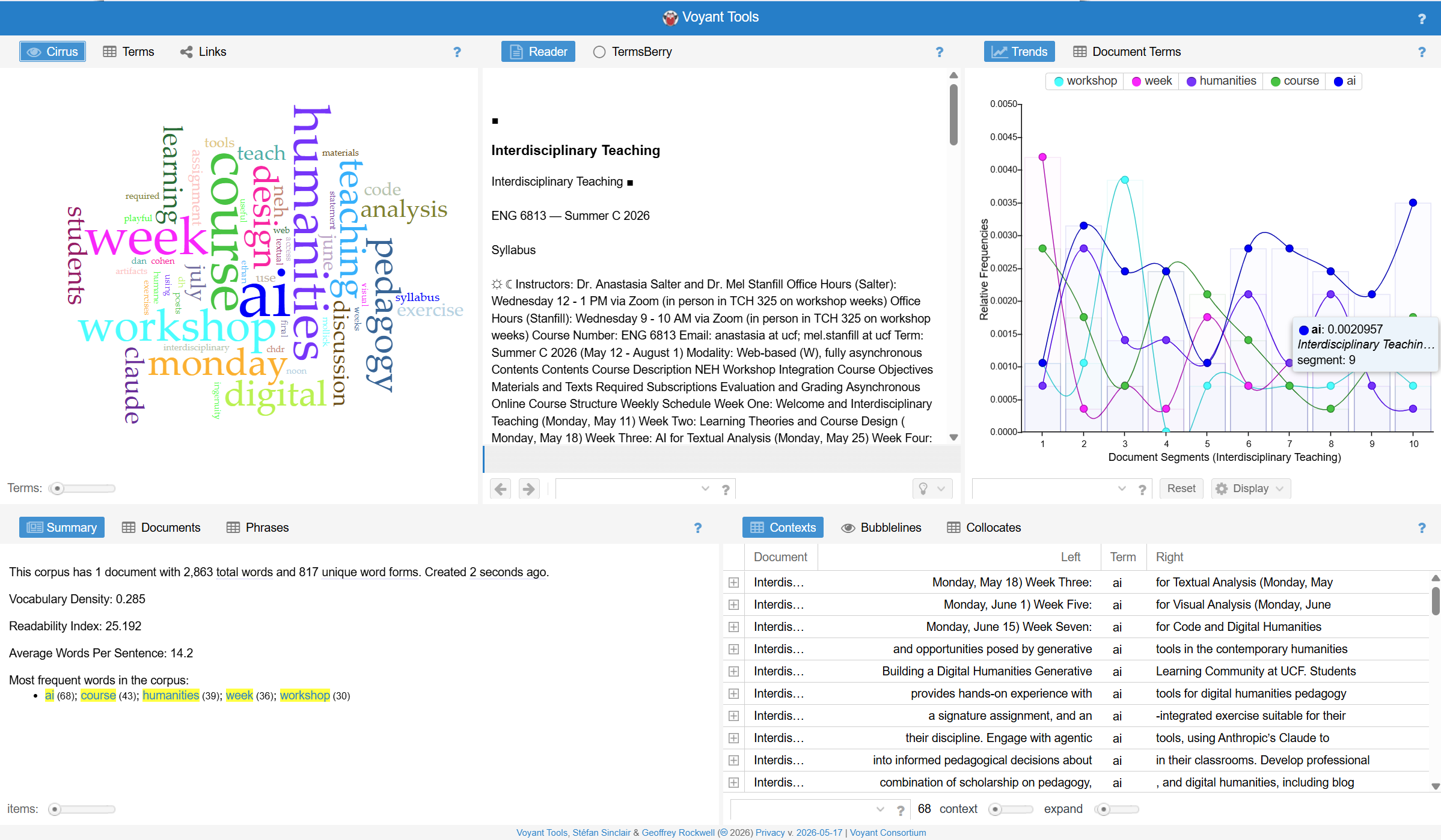This screenshot has width=1441, height=840.
Task: Open Stéfan Sinclair footer link
Action: coord(601,833)
